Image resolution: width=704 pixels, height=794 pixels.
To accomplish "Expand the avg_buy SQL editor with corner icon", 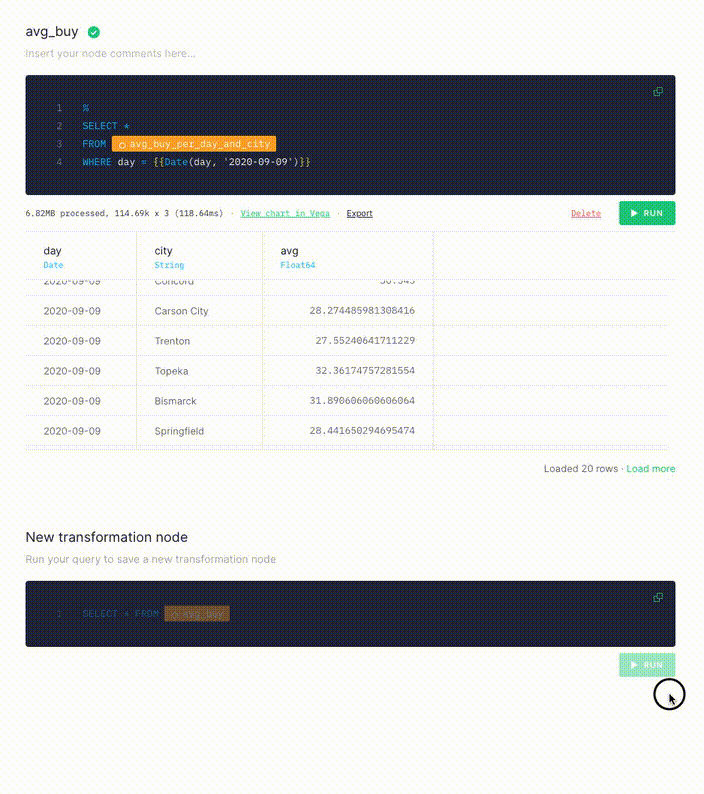I will point(658,92).
